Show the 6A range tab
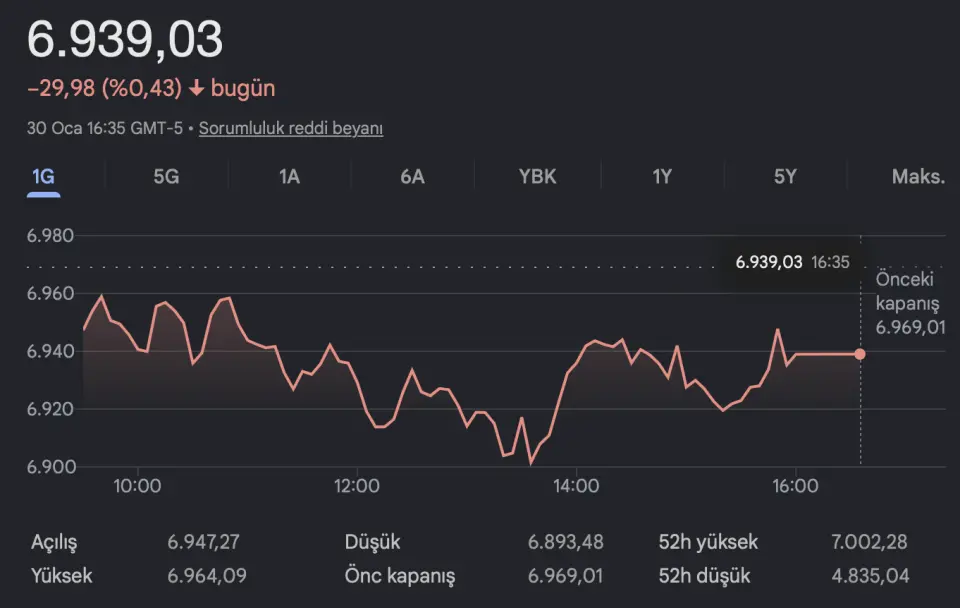Viewport: 960px width, 608px height. coord(412,177)
